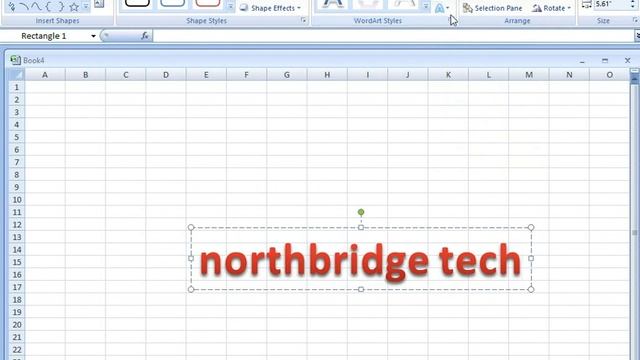640x360 pixels.
Task: Click cell B3 in the worksheet
Action: (85, 112)
